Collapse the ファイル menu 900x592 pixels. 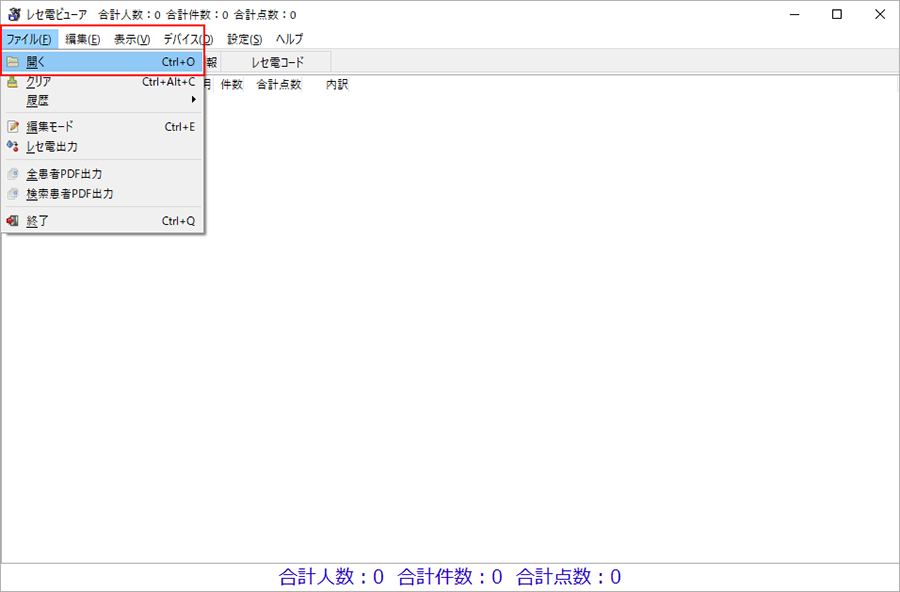tap(29, 39)
